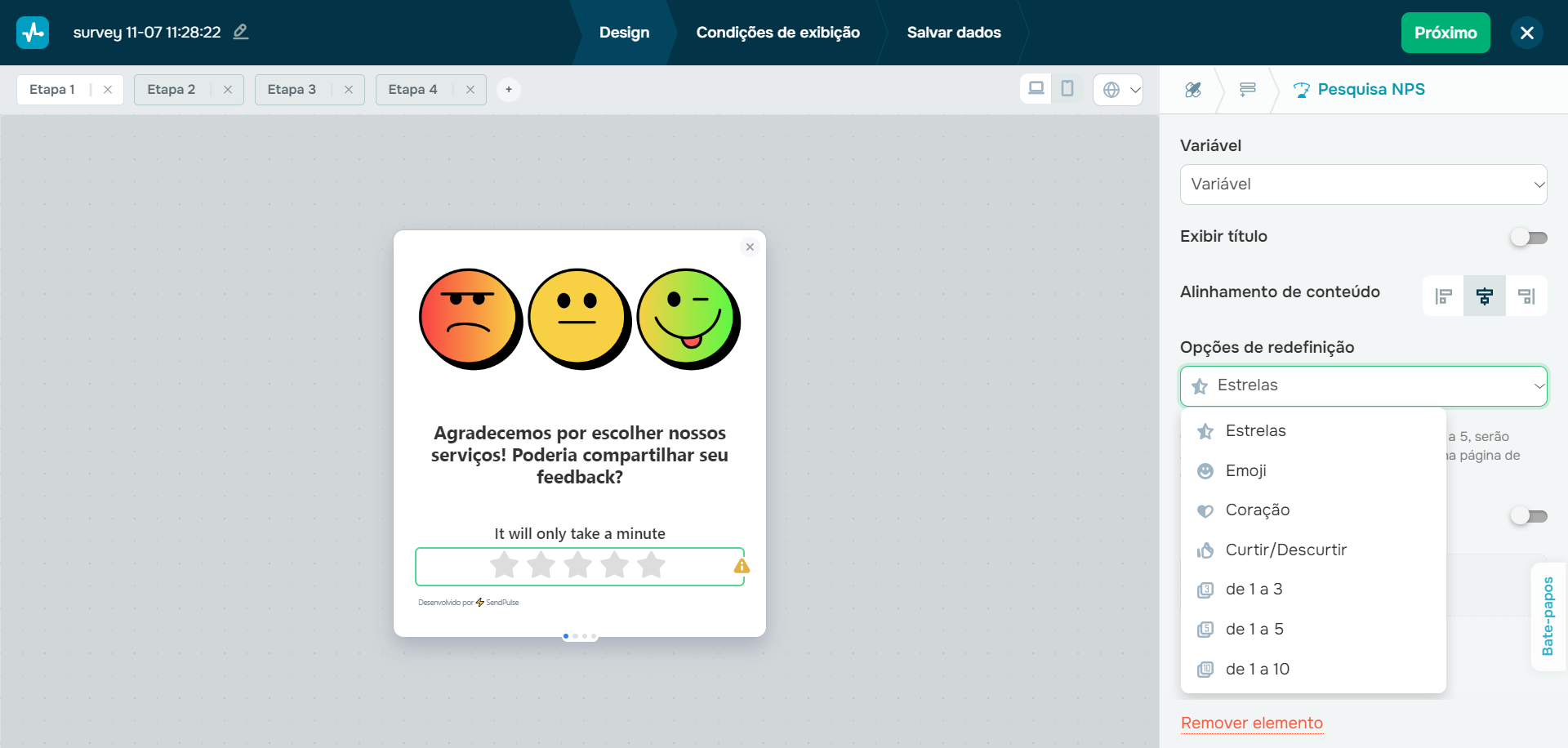Add a new step with plus icon

(x=509, y=89)
